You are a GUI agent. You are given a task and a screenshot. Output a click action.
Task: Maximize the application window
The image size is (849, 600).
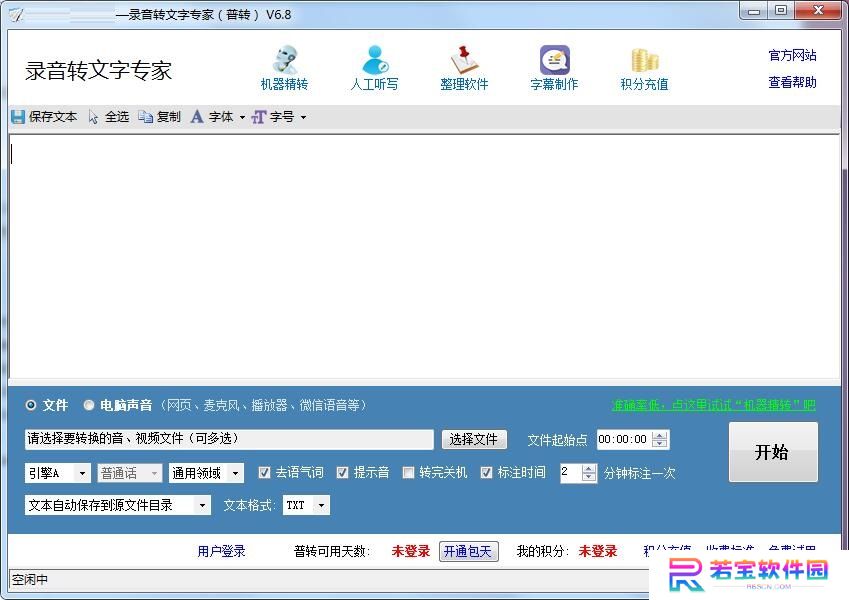click(780, 11)
